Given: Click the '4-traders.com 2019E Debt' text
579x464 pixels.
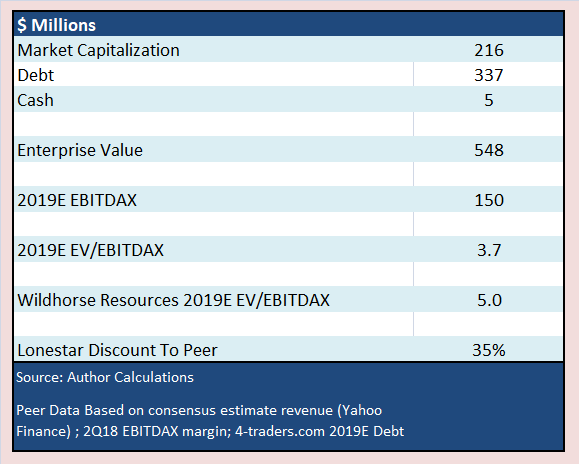Looking at the screenshot, I should (x=319, y=431).
